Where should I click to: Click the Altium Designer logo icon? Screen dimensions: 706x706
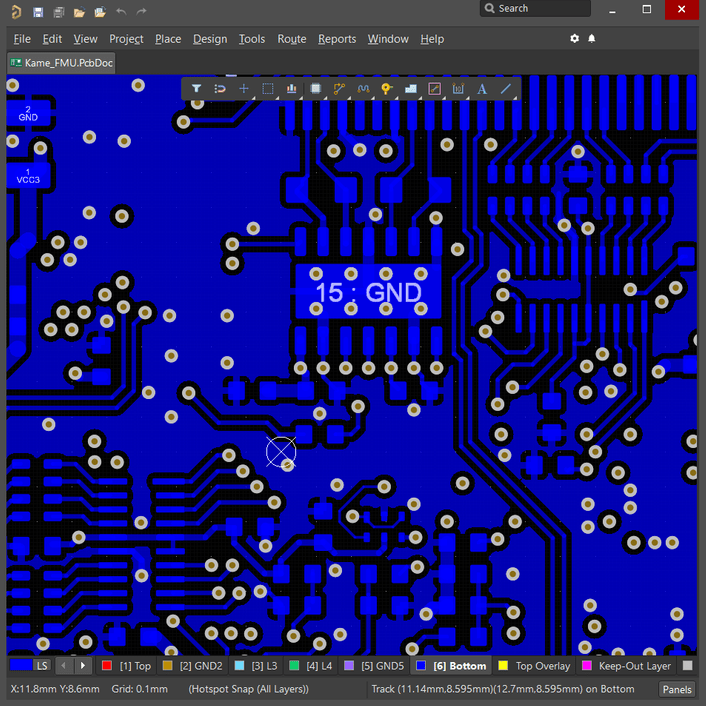click(16, 11)
